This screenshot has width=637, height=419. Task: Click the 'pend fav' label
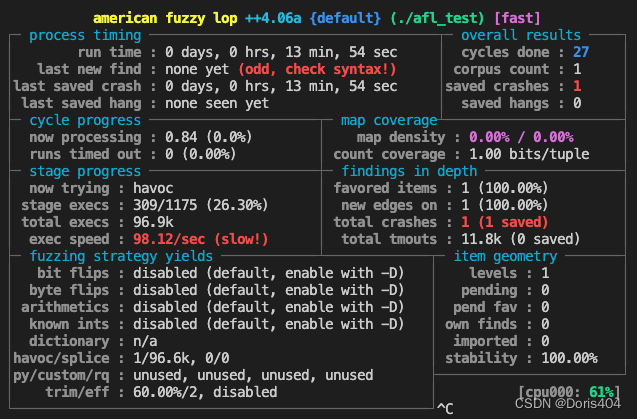485,308
